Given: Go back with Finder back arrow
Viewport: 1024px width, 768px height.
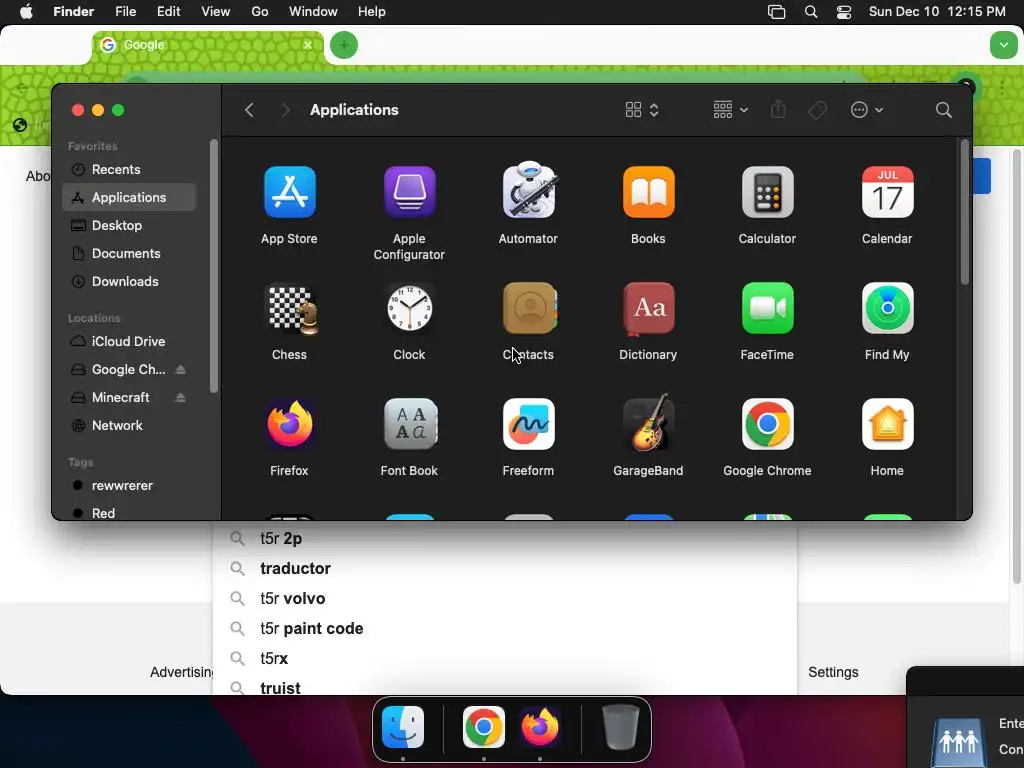Looking at the screenshot, I should [x=249, y=110].
